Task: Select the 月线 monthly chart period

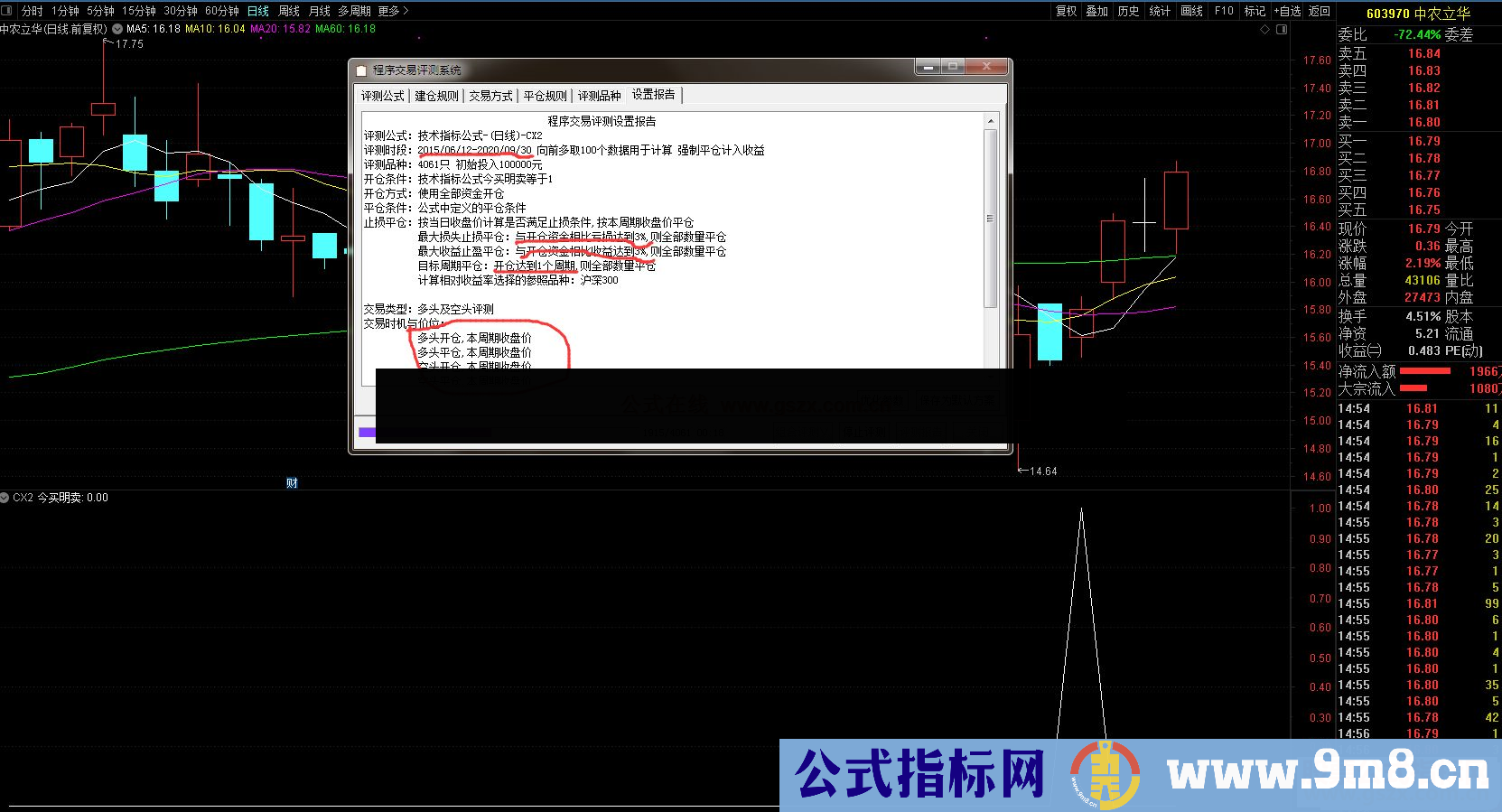Action: pyautogui.click(x=320, y=11)
